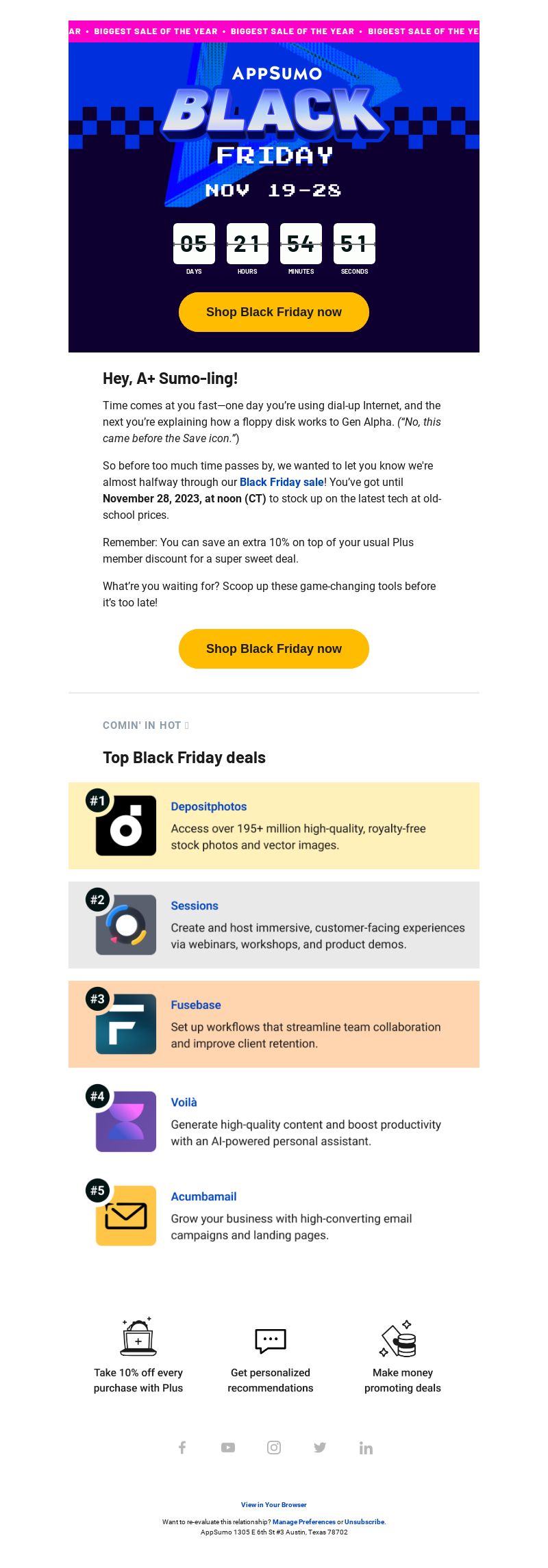
Task: Open the Instagram social icon
Action: tap(274, 1447)
